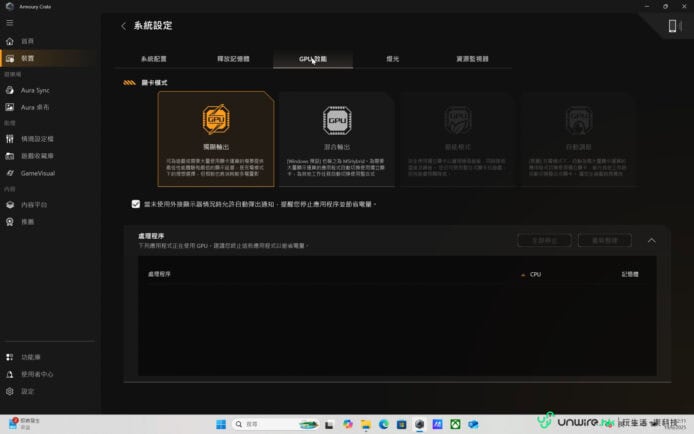694x434 pixels.
Task: Open the 首頁 home page in sidebar
Action: click(27, 42)
